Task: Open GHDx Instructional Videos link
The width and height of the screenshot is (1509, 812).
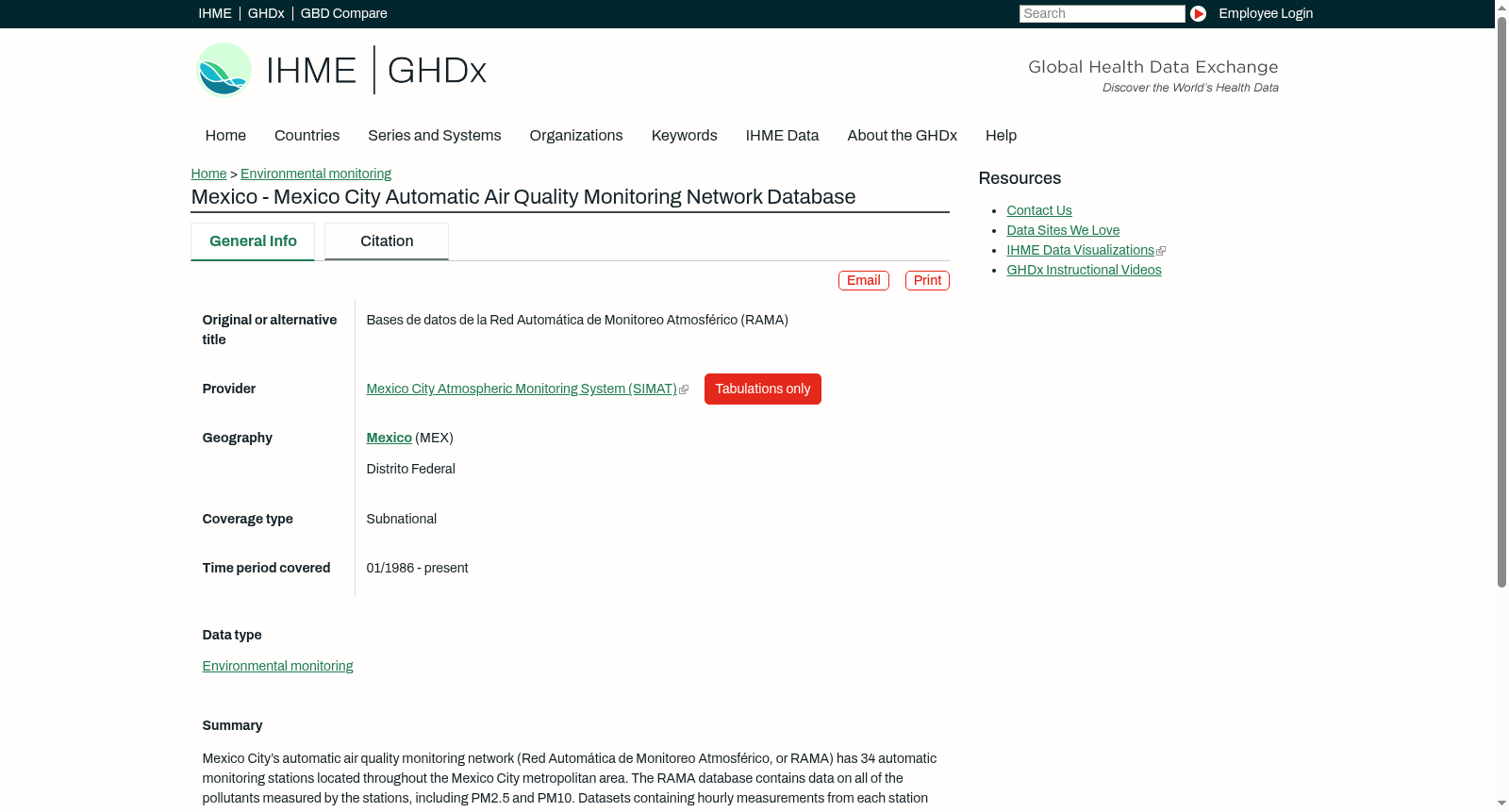Action: click(x=1084, y=270)
